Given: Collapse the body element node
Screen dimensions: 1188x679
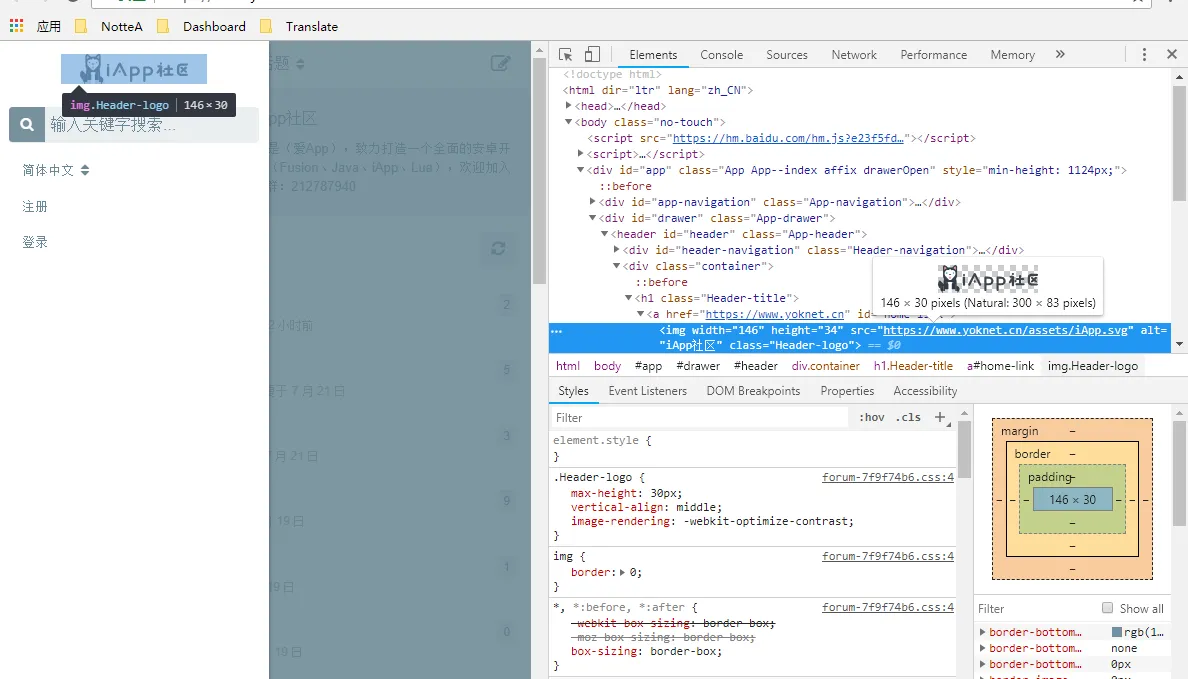Looking at the screenshot, I should coord(568,122).
